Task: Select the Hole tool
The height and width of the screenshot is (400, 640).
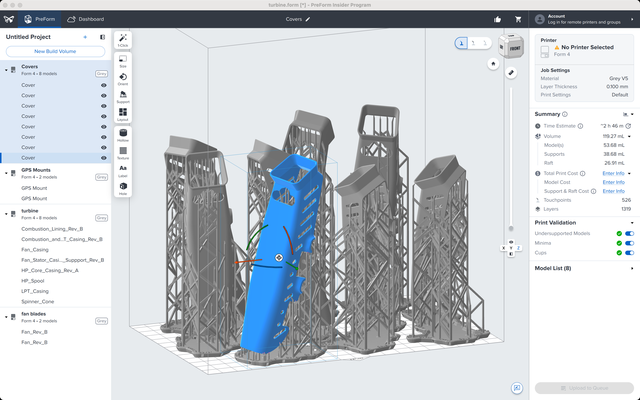Action: [x=123, y=189]
